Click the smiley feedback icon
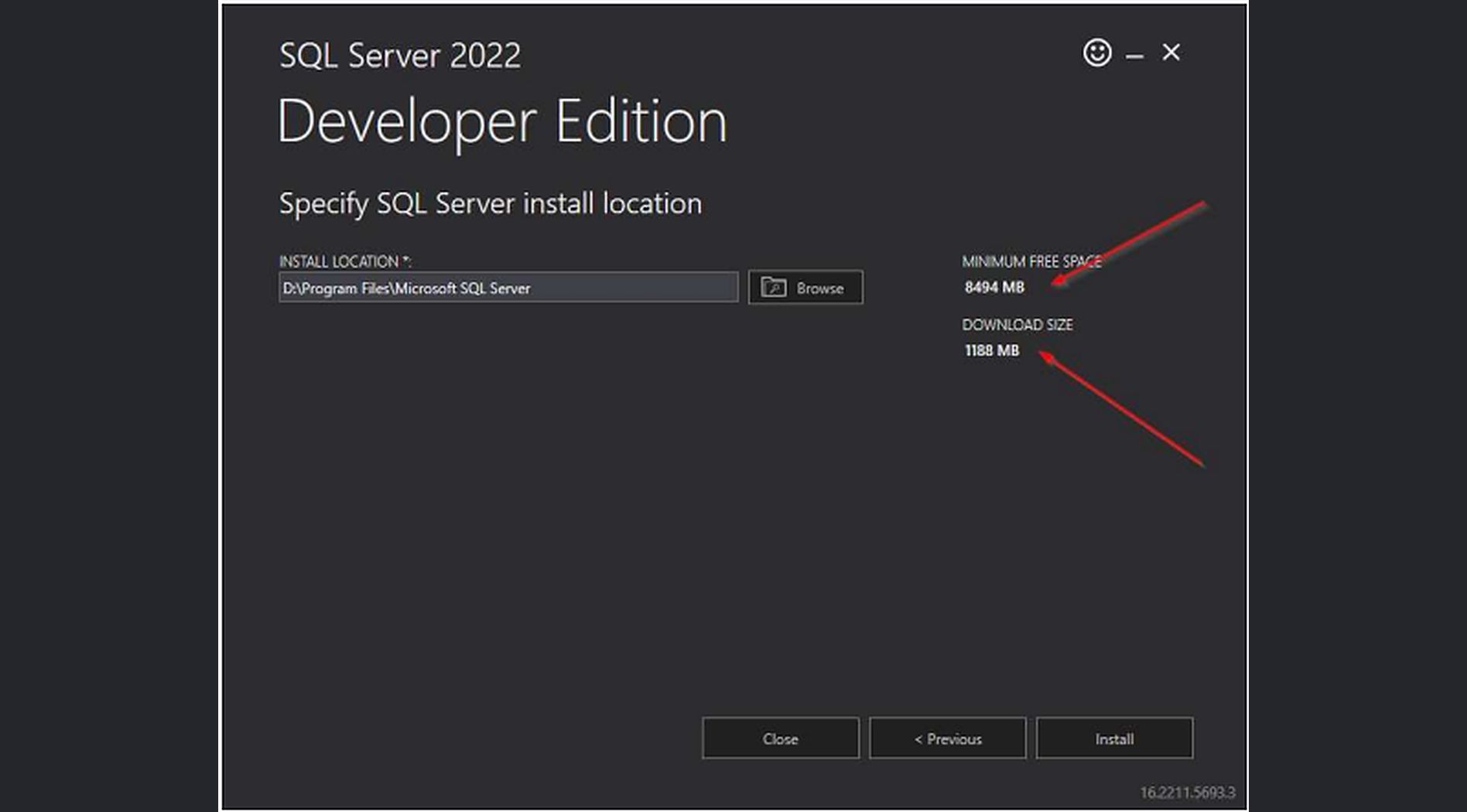Screen dimensions: 1467x812 pyautogui.click(x=1096, y=53)
